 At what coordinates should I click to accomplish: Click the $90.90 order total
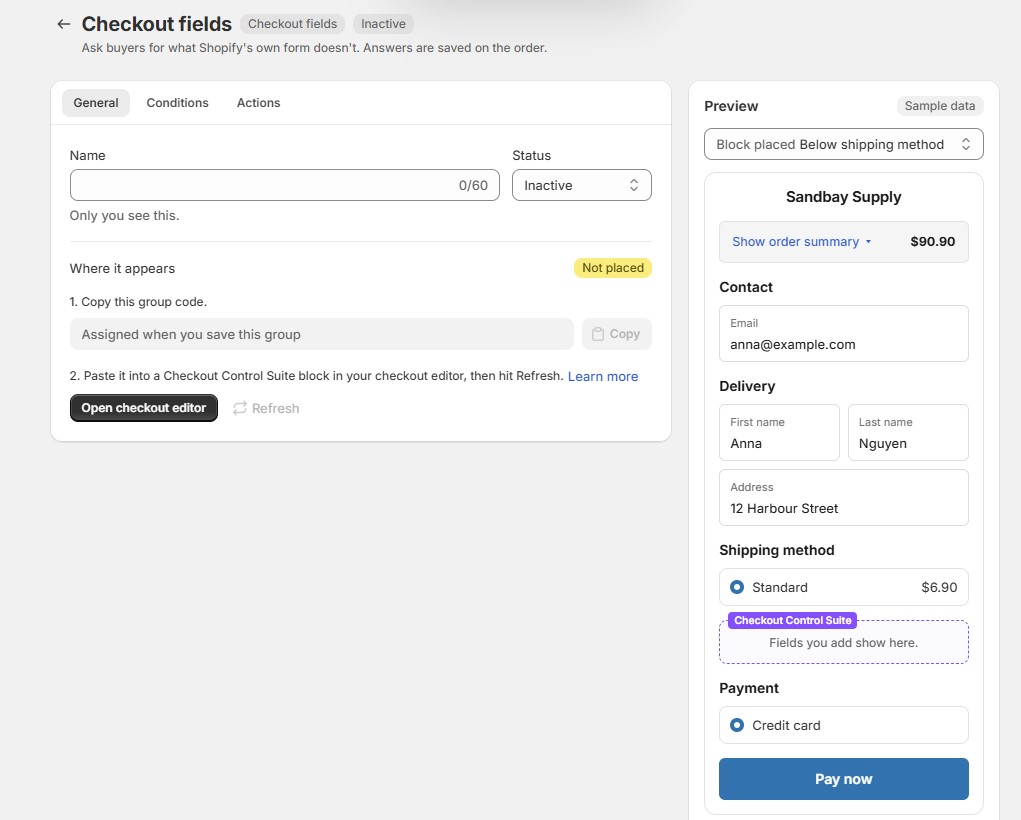[x=932, y=242]
